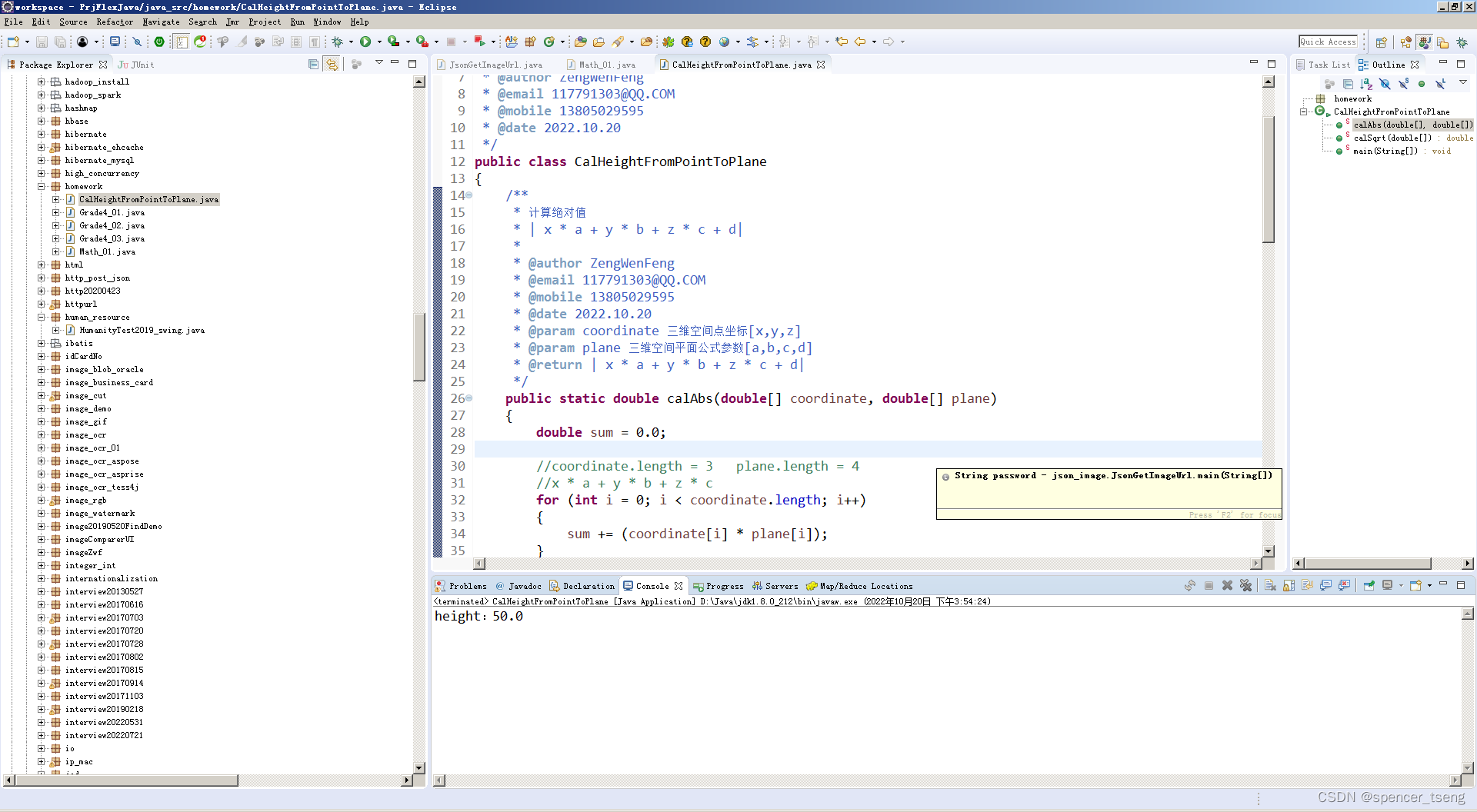Run the application with the green Run icon
1477x812 pixels.
[366, 42]
